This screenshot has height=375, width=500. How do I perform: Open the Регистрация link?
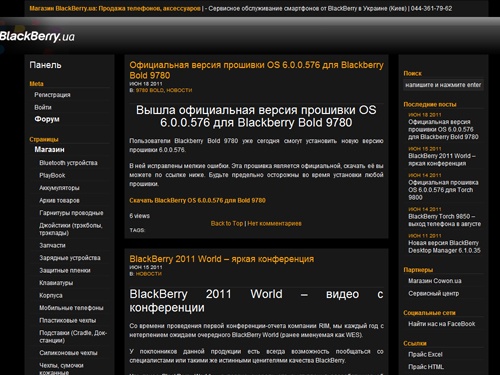[52, 95]
